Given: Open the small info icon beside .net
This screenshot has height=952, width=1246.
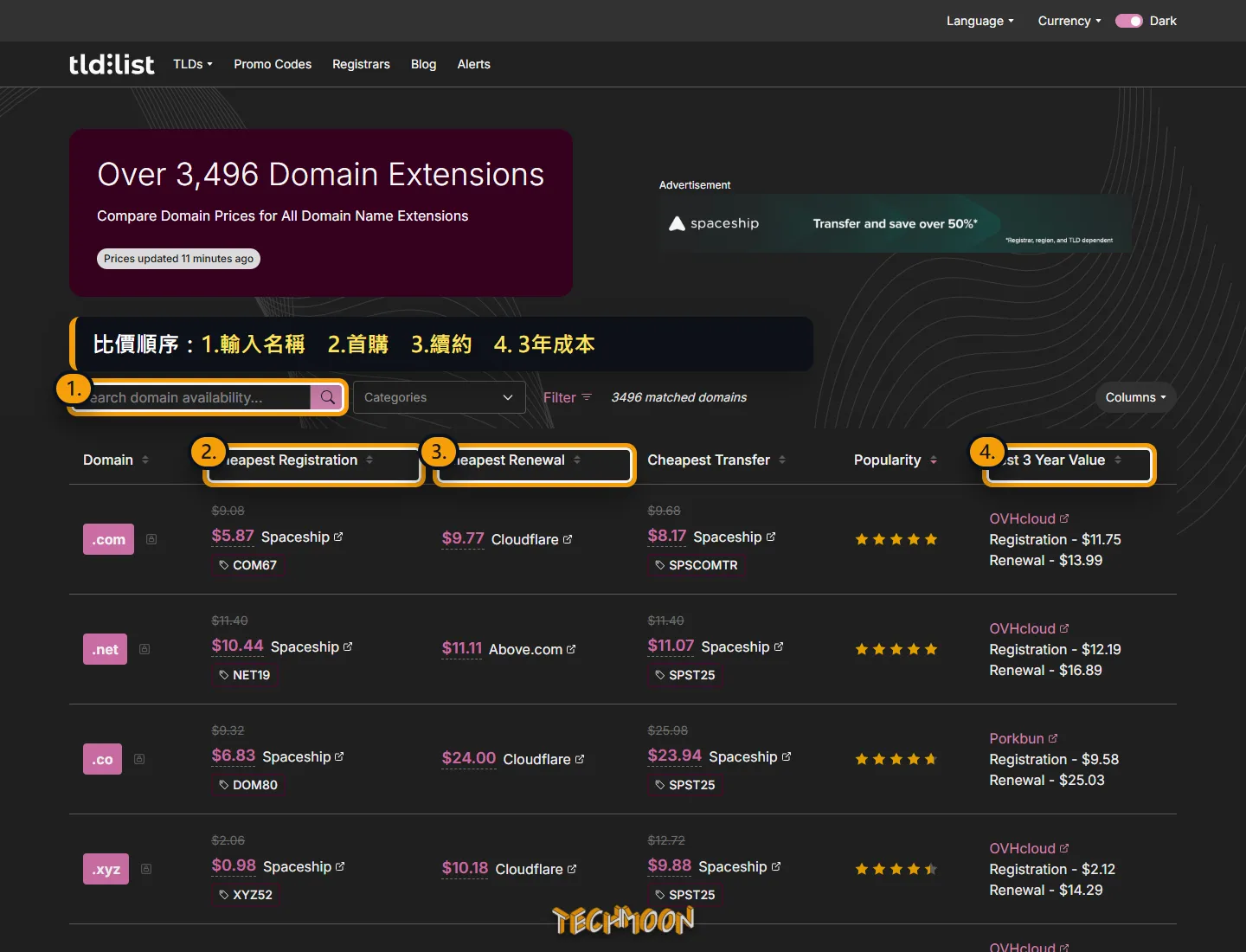Looking at the screenshot, I should point(145,649).
